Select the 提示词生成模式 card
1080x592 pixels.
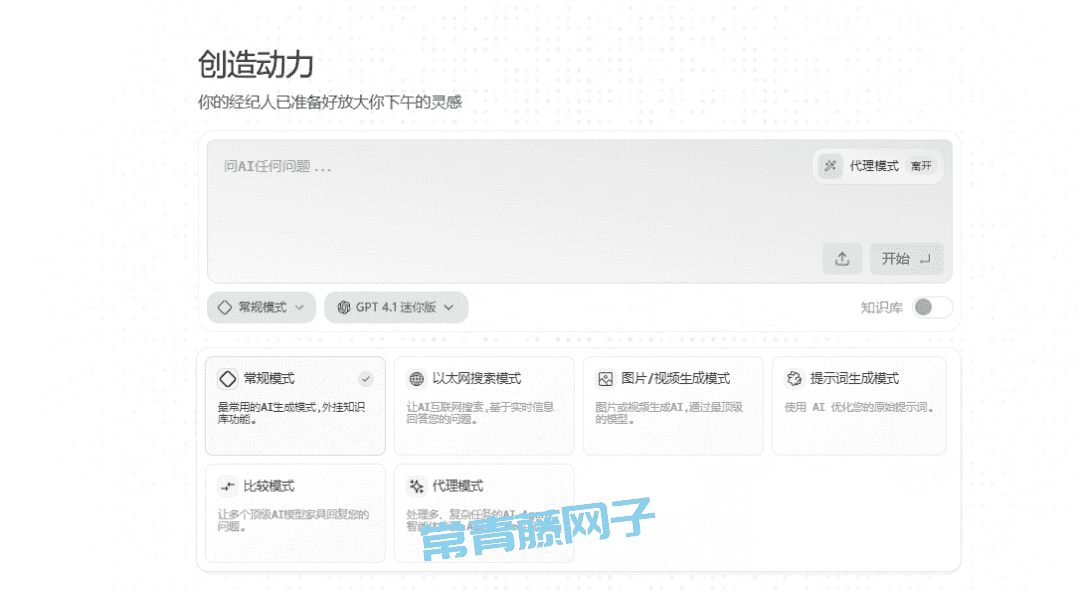coord(859,405)
